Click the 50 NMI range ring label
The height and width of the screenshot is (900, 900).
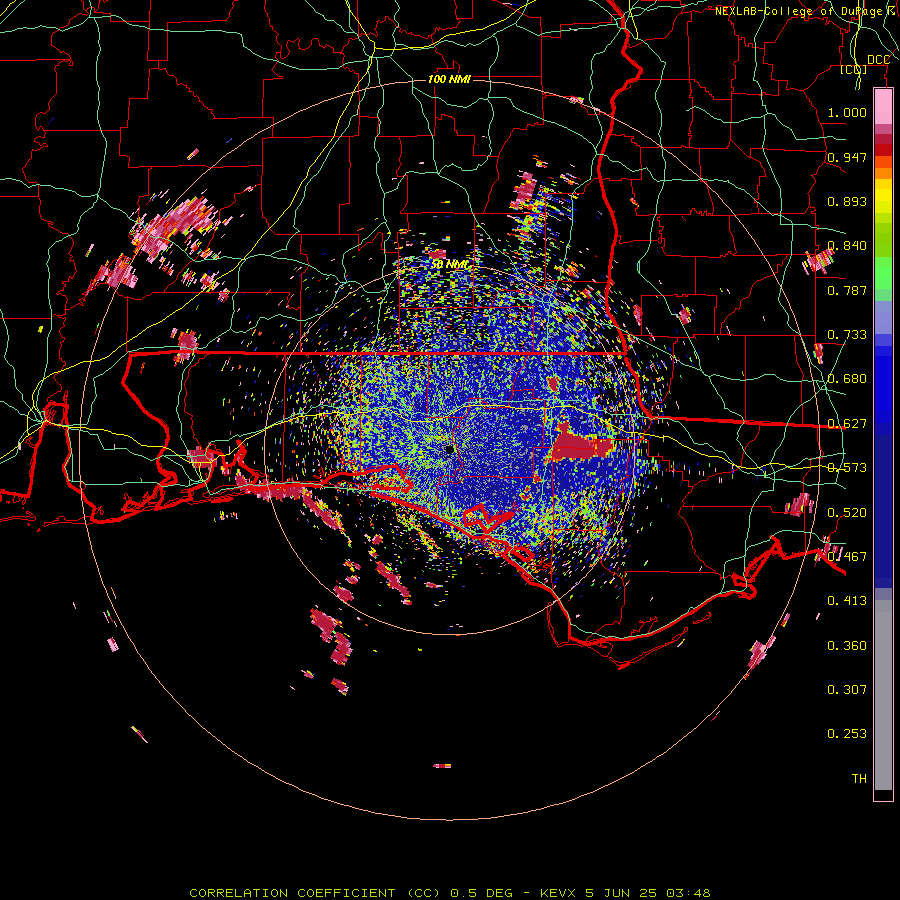point(449,265)
